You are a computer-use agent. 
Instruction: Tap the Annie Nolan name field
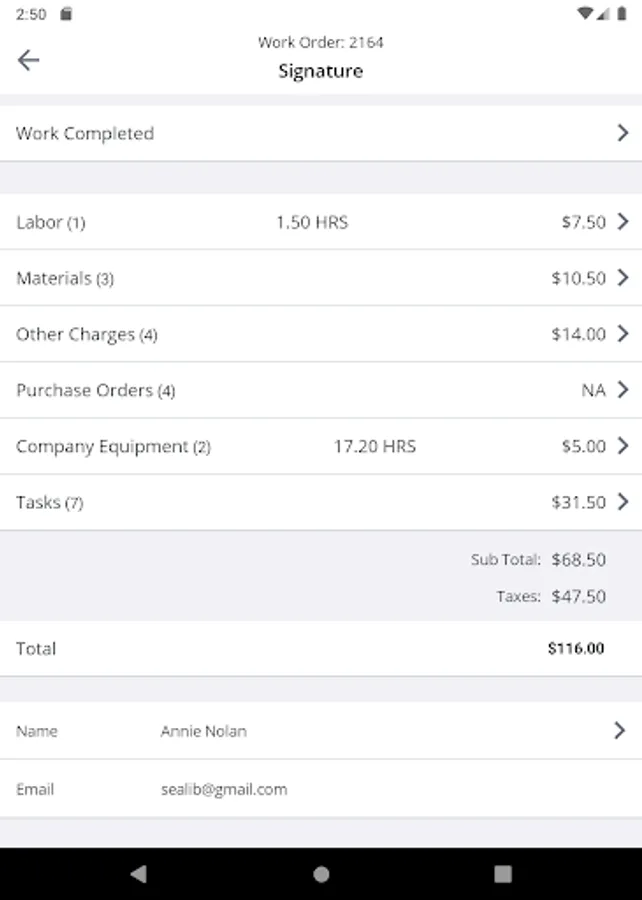tap(204, 731)
